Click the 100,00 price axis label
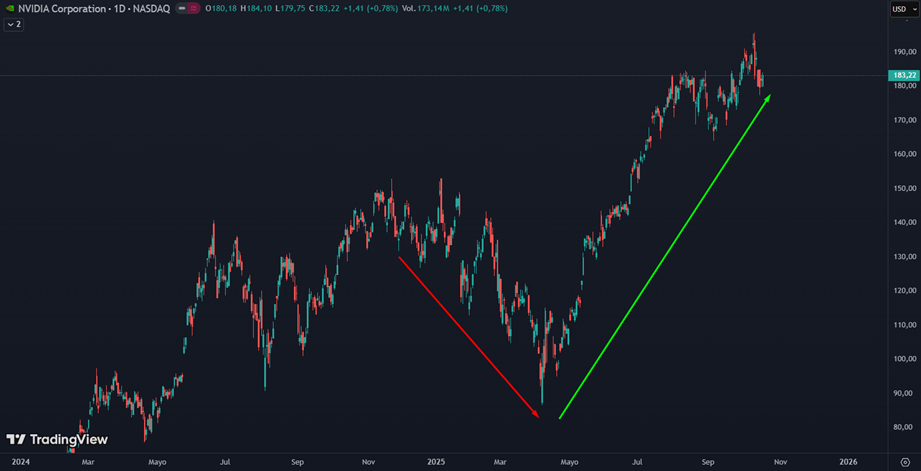921x471 pixels. 905,359
